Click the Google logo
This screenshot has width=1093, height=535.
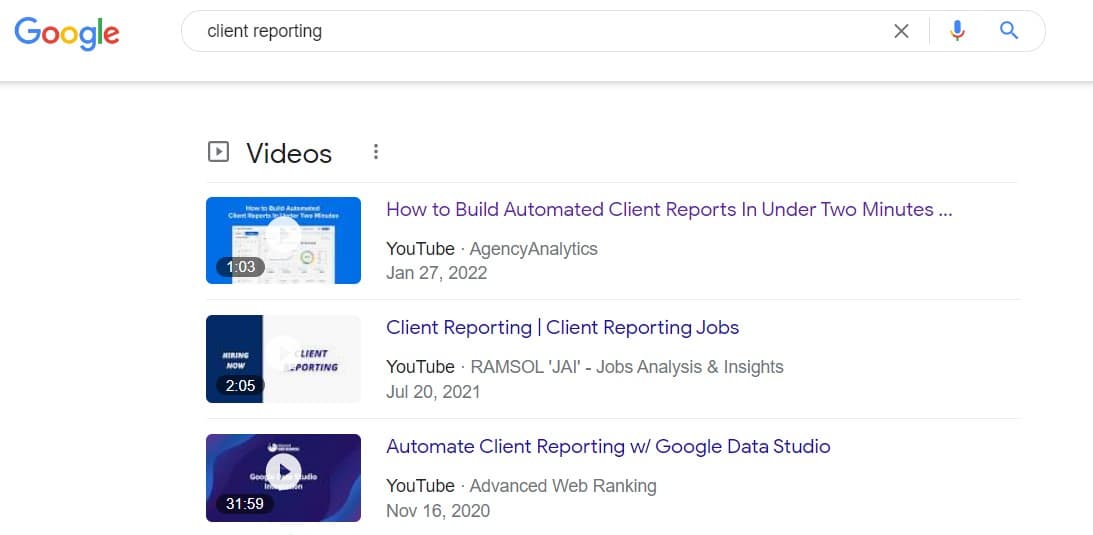67,33
